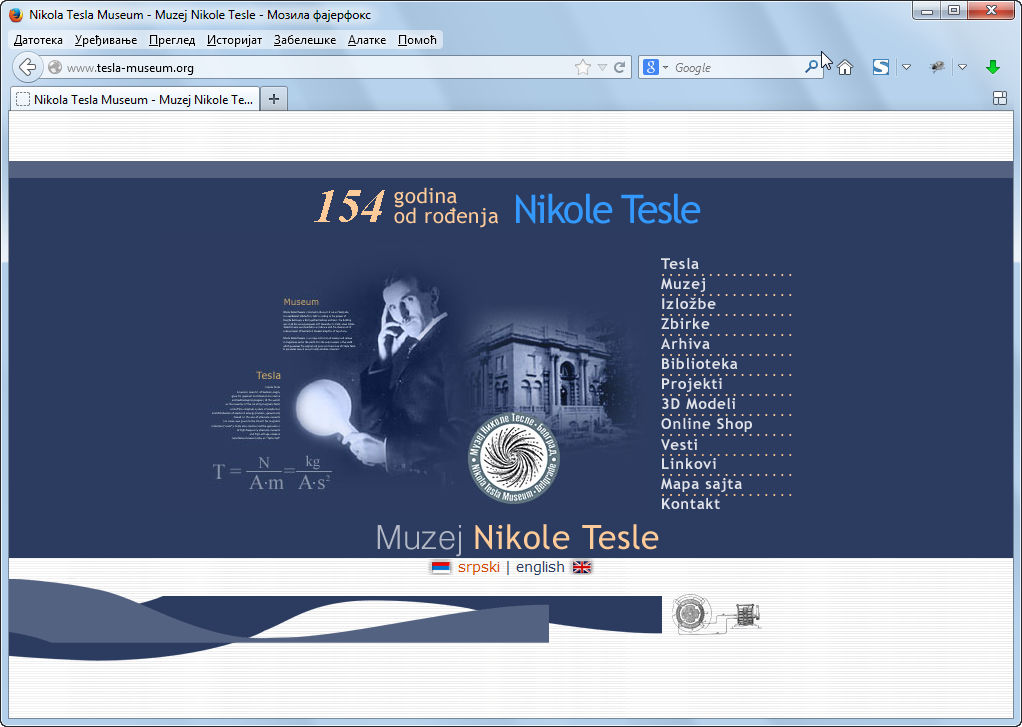The height and width of the screenshot is (727, 1022).
Task: Open the Firefox home page icon
Action: 845,67
